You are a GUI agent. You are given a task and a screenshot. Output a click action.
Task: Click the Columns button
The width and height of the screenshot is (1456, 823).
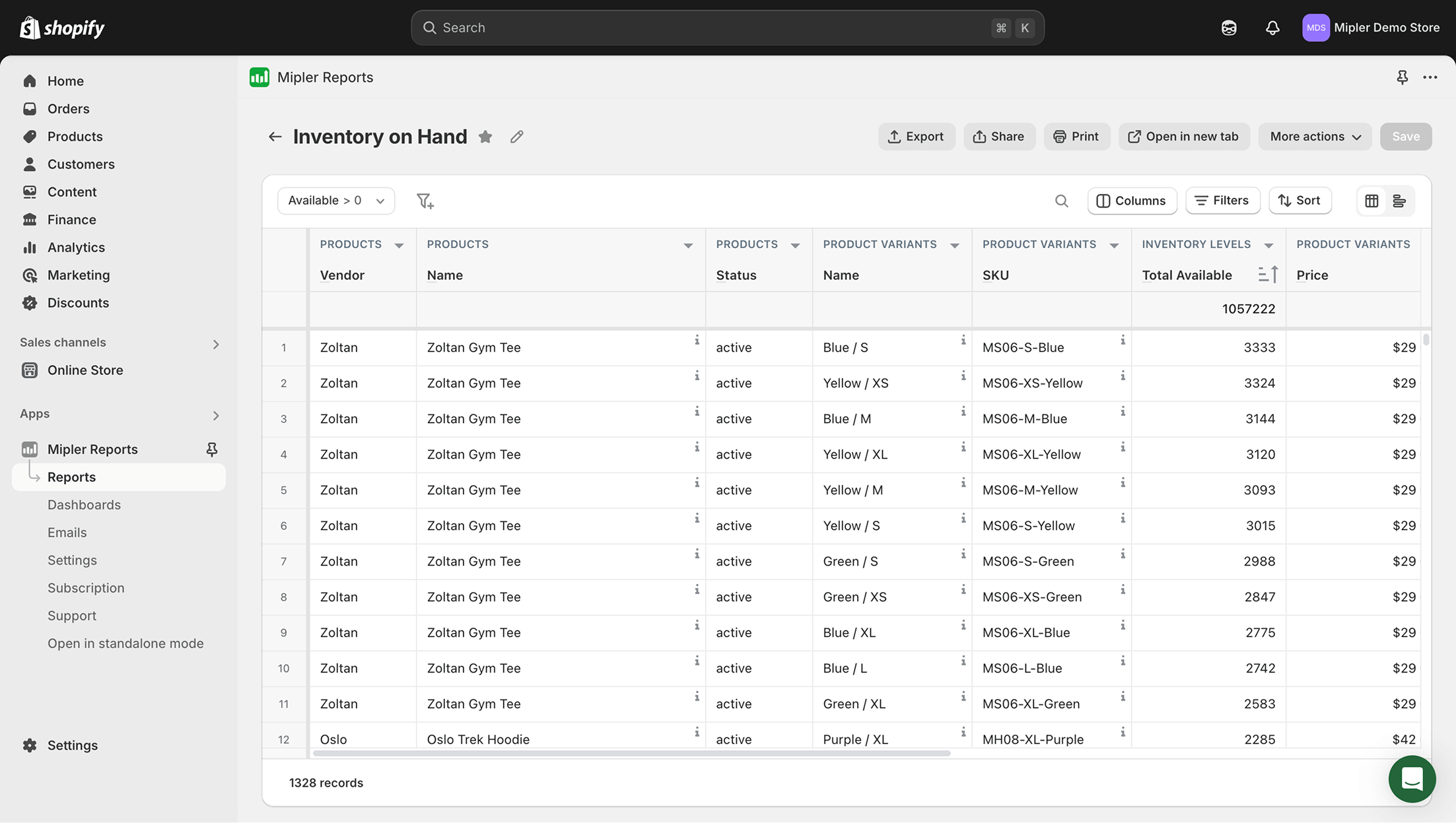(x=1132, y=201)
